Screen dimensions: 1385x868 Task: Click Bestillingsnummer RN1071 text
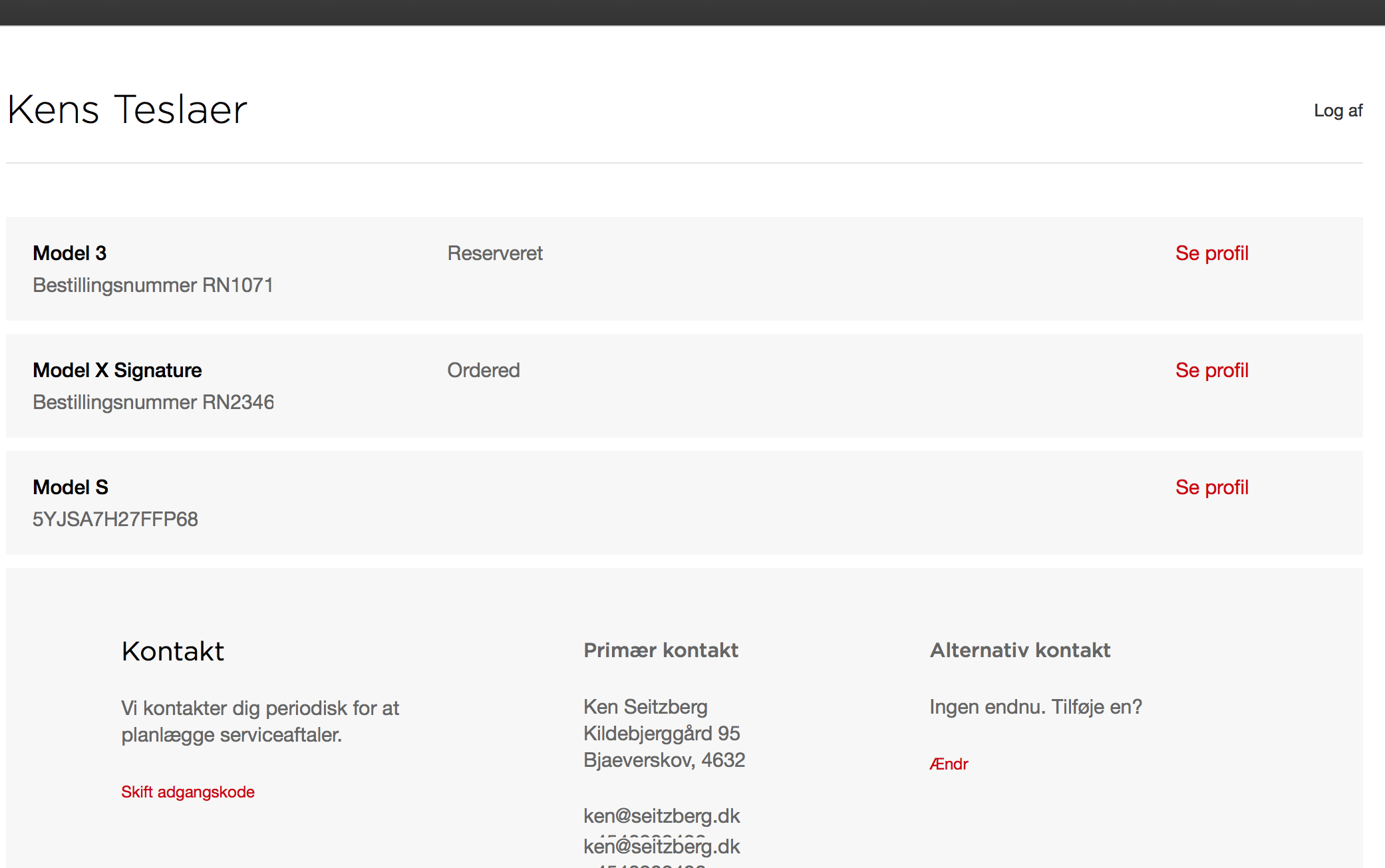point(153,285)
